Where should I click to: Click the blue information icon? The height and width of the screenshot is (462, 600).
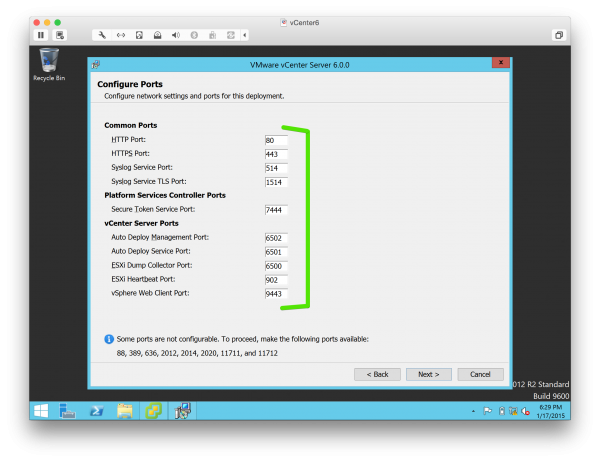[x=109, y=339]
